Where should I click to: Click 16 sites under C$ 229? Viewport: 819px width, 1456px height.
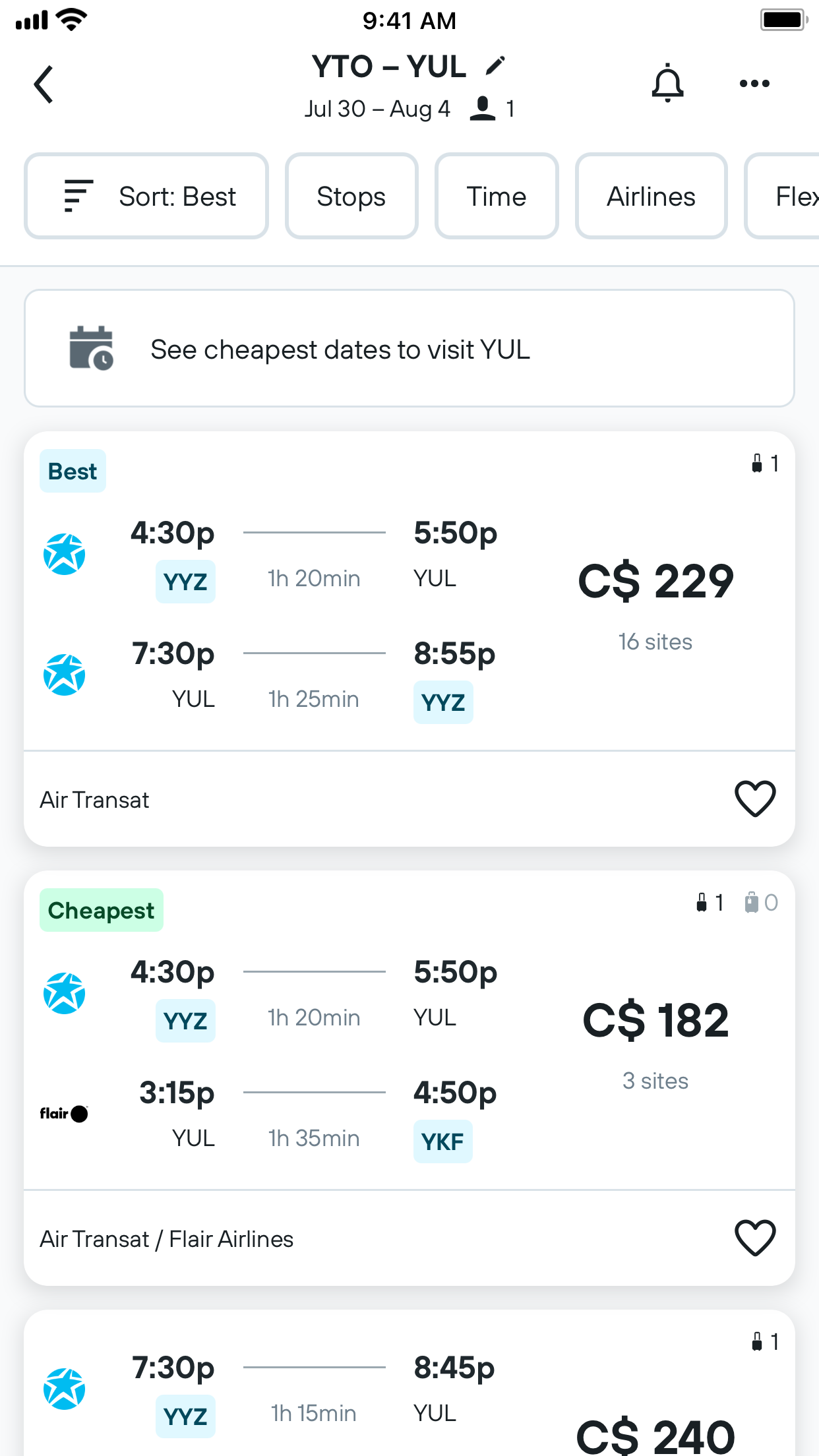(x=655, y=641)
